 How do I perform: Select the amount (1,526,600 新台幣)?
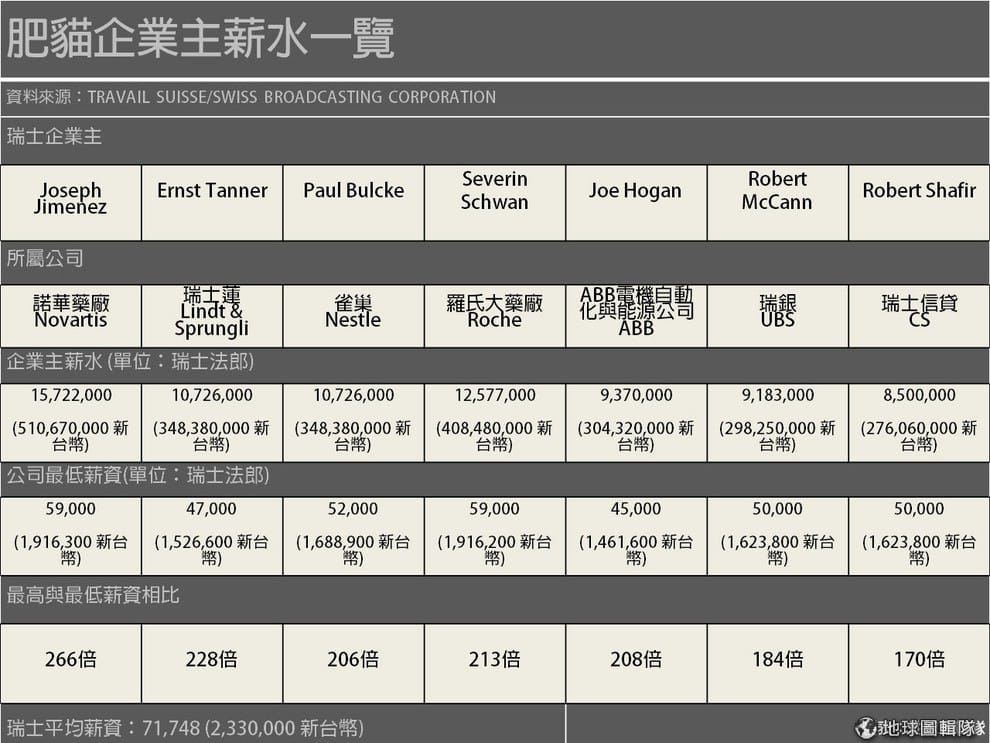click(x=212, y=550)
